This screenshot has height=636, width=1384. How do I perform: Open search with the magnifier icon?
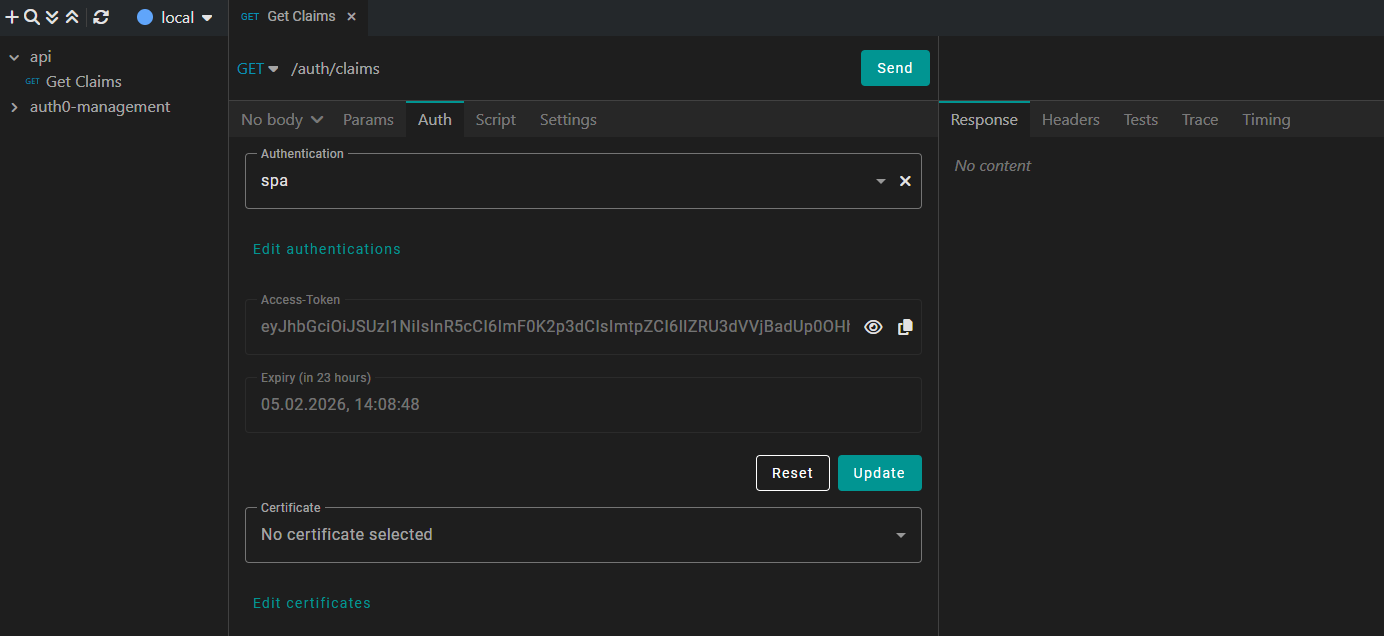(x=32, y=17)
